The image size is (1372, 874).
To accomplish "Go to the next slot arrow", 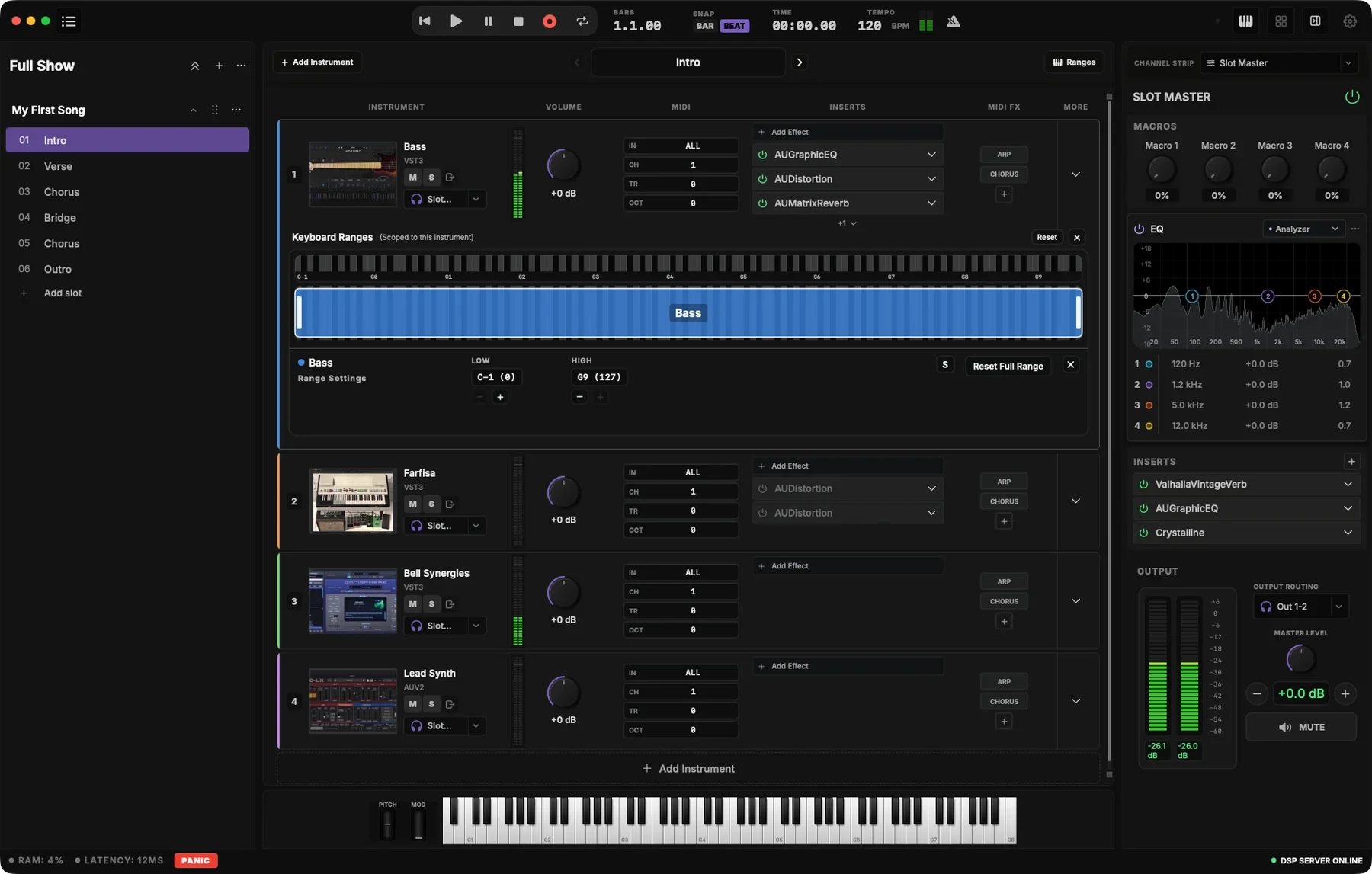I will 800,62.
